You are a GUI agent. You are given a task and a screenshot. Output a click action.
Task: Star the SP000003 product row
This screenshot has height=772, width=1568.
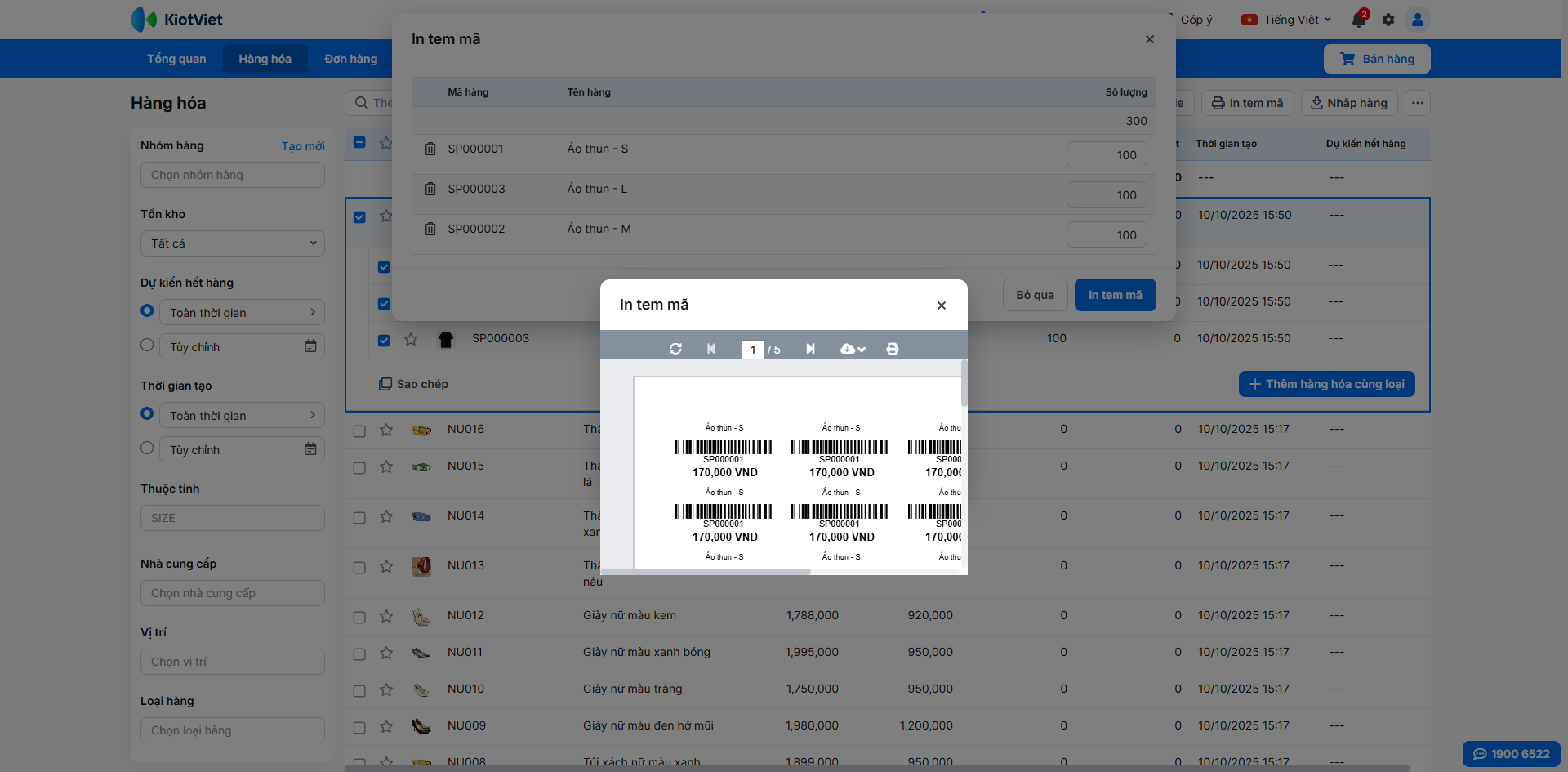(x=411, y=339)
